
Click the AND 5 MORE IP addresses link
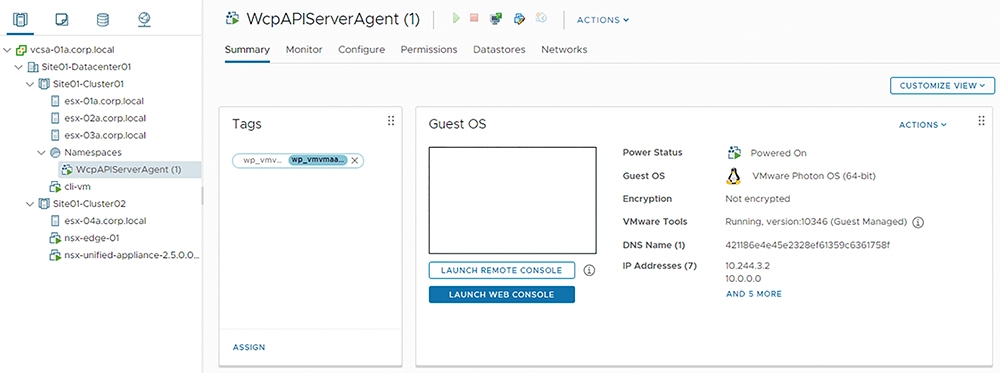(x=754, y=294)
